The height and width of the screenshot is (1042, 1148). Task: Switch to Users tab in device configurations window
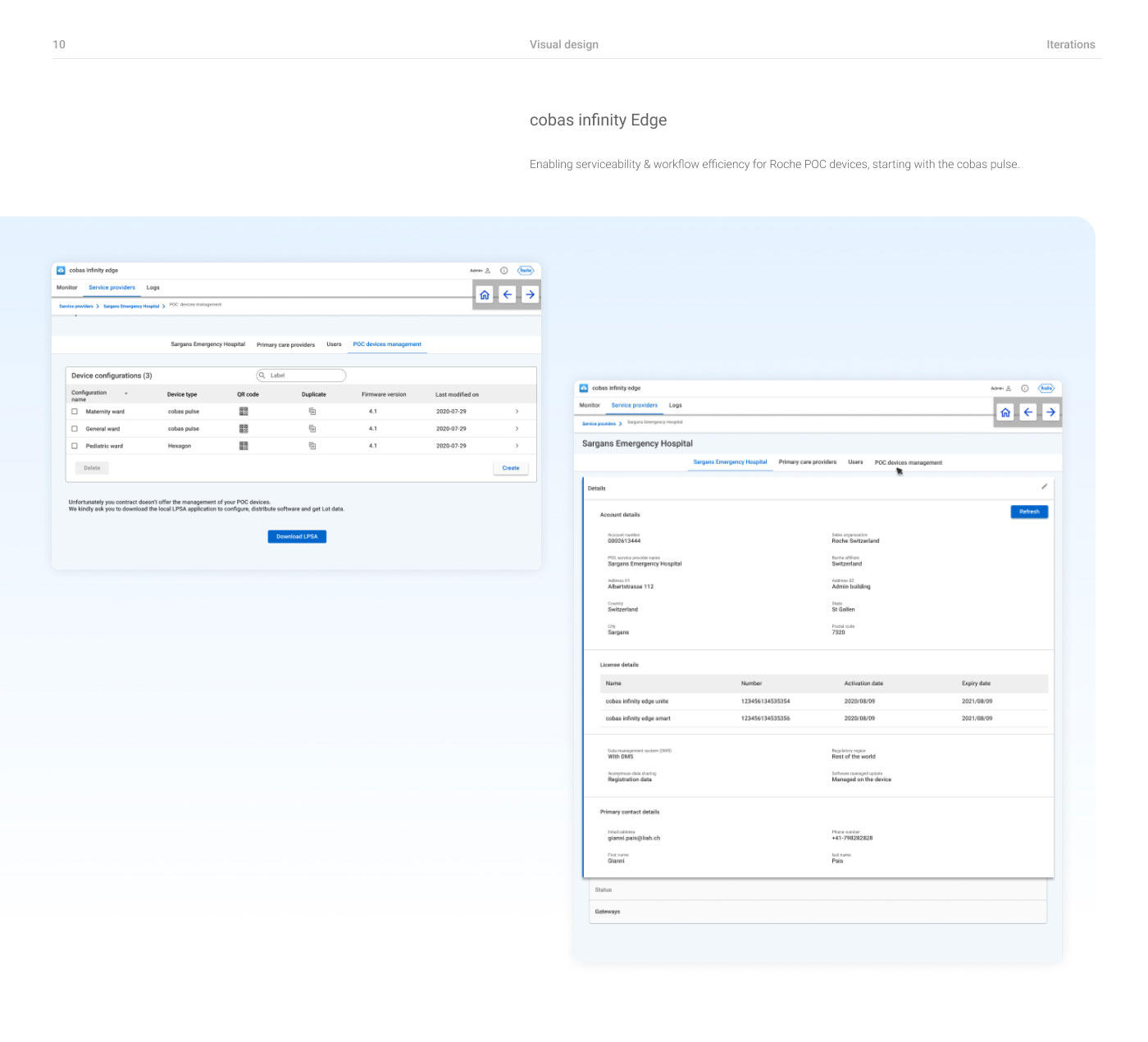pos(334,344)
